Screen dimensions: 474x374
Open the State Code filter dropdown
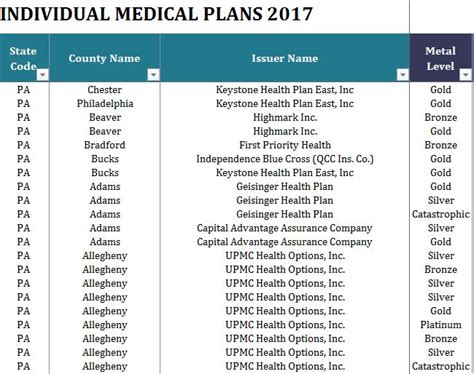click(43, 75)
